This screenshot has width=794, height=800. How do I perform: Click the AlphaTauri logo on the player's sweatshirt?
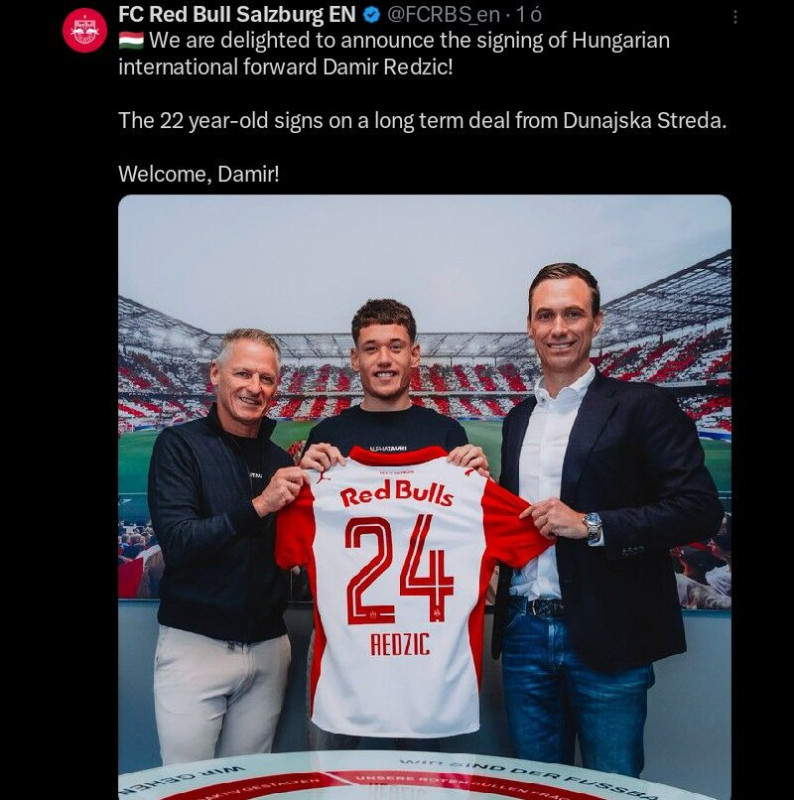388,448
